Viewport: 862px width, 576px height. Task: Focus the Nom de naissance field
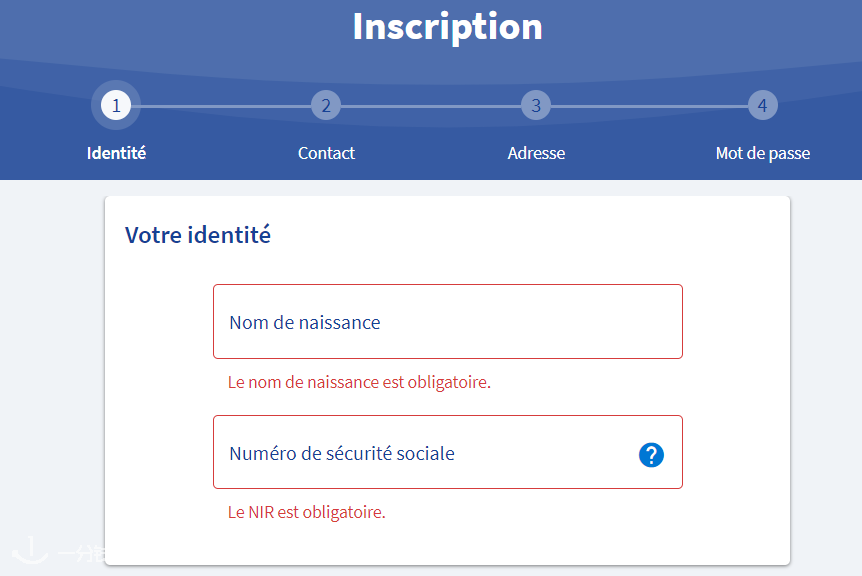447,322
